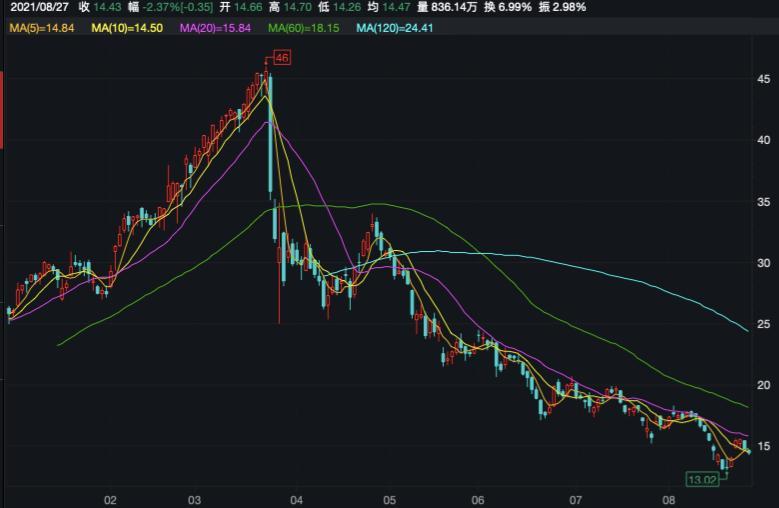Viewport: 779px width, 508px height.
Task: Toggle the MA(10)=14.50 moving average label
Action: pos(127,28)
